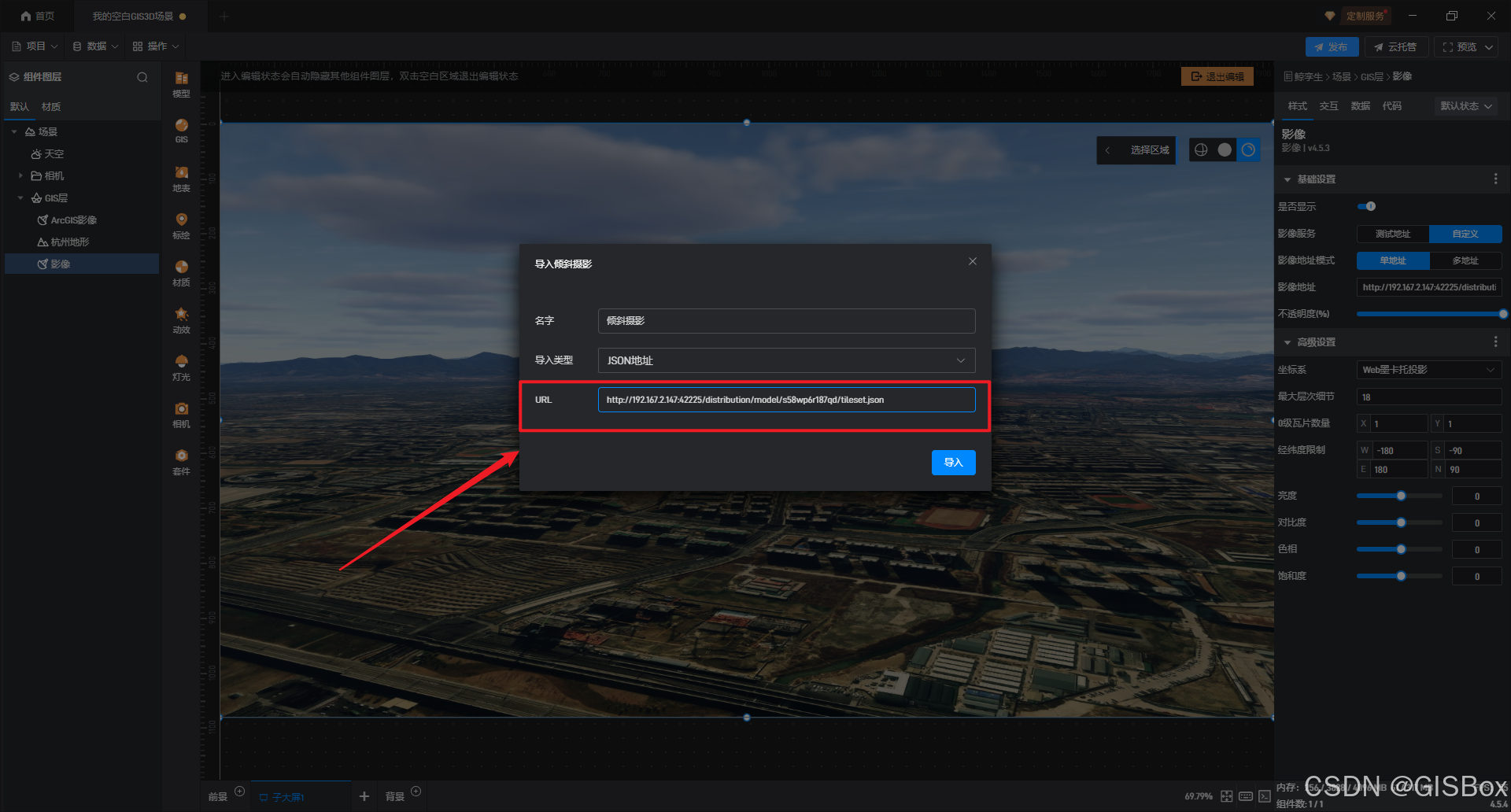Click the add icon beside 前景

point(240,791)
